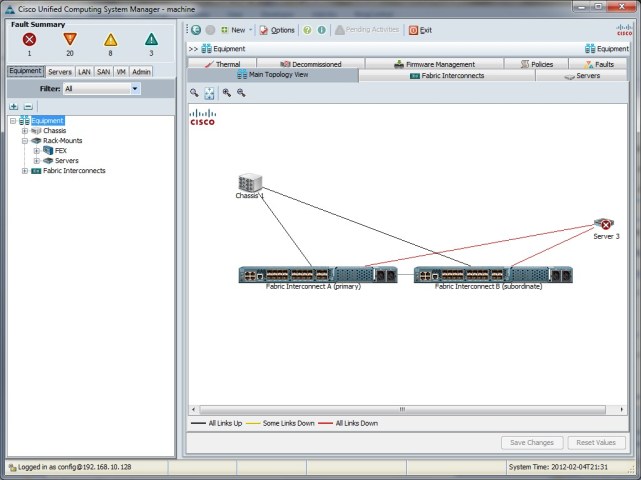Switch to the VM navigation tab
Viewport: 641px width, 480px height.
pyautogui.click(x=121, y=72)
